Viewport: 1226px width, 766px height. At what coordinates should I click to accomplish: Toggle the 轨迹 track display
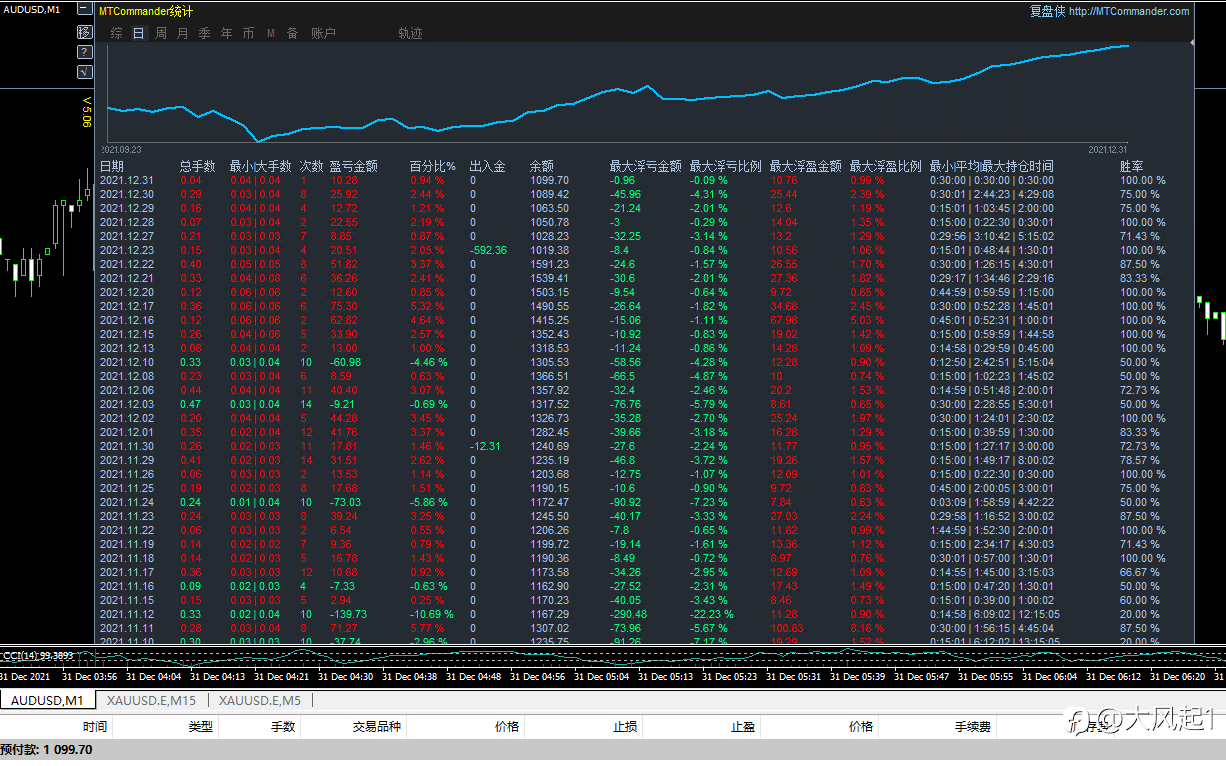pos(410,33)
